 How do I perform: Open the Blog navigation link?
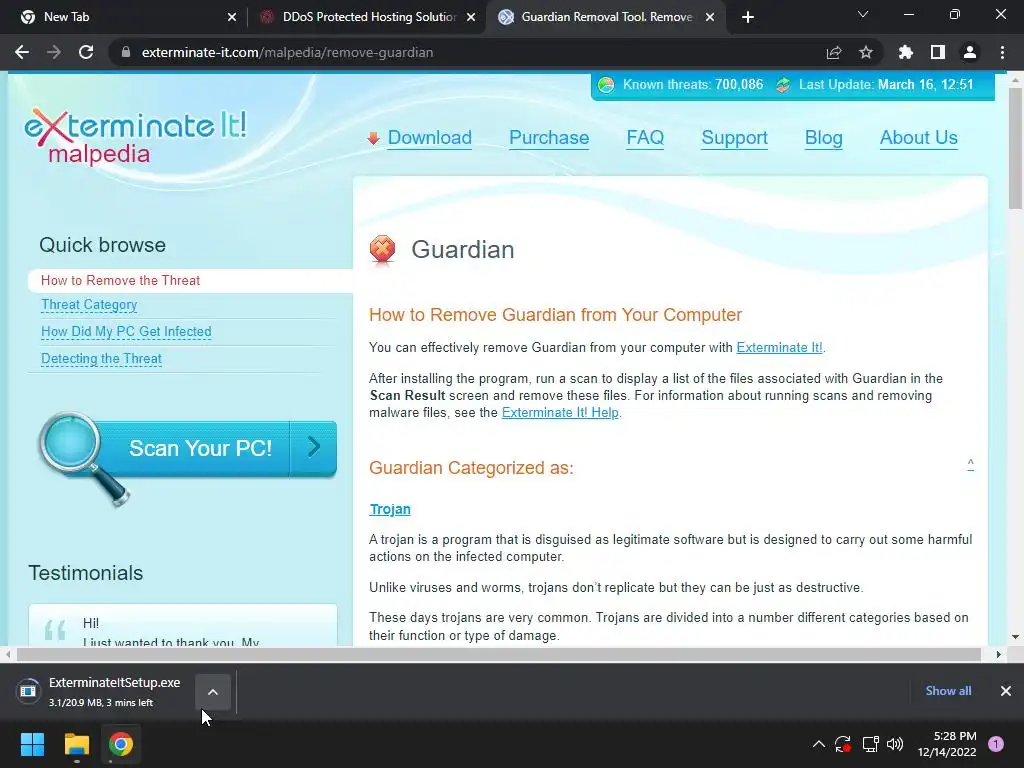(x=824, y=138)
